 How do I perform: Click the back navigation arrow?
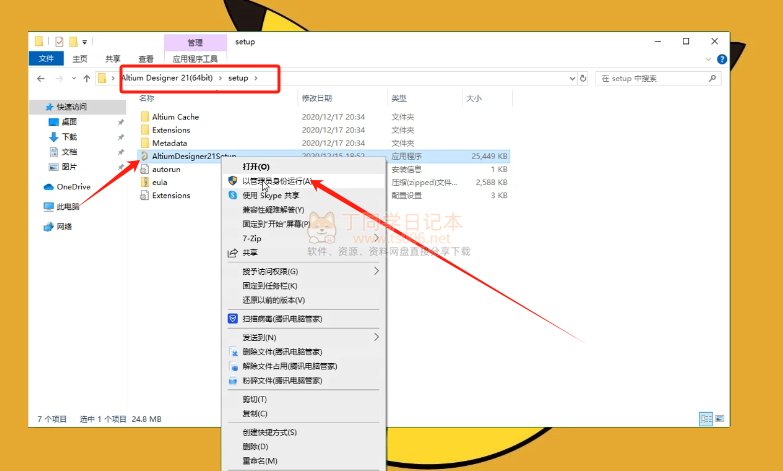41,78
